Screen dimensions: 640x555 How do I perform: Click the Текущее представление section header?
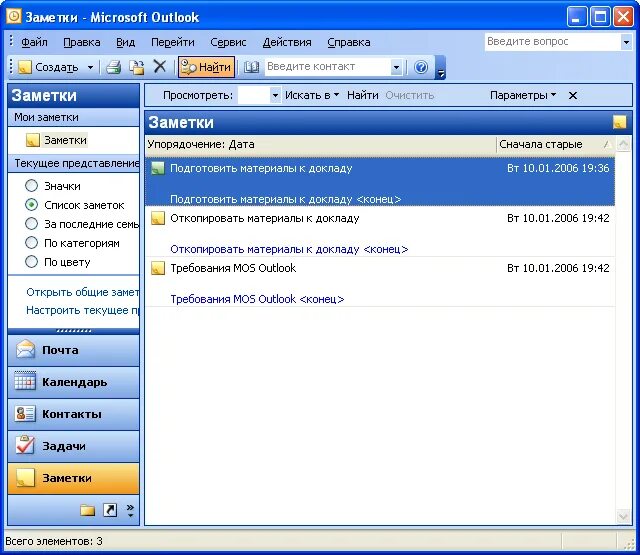(73, 163)
